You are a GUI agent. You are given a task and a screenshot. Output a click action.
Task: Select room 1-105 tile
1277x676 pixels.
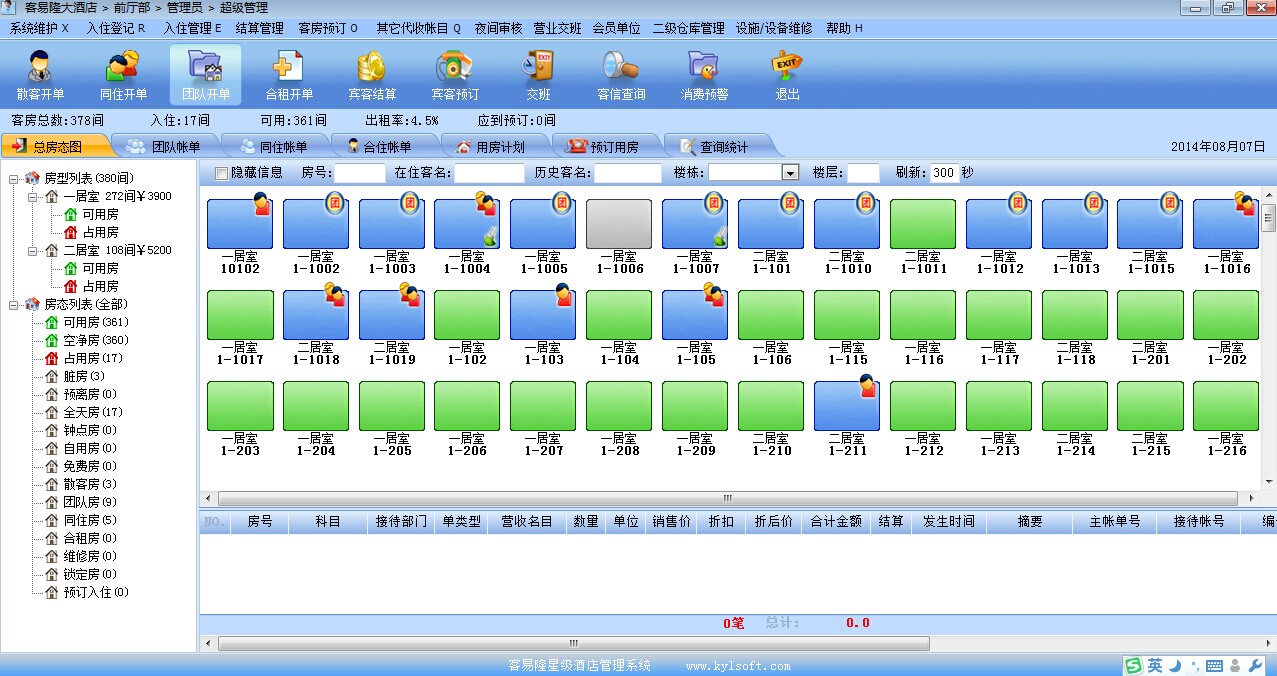695,315
